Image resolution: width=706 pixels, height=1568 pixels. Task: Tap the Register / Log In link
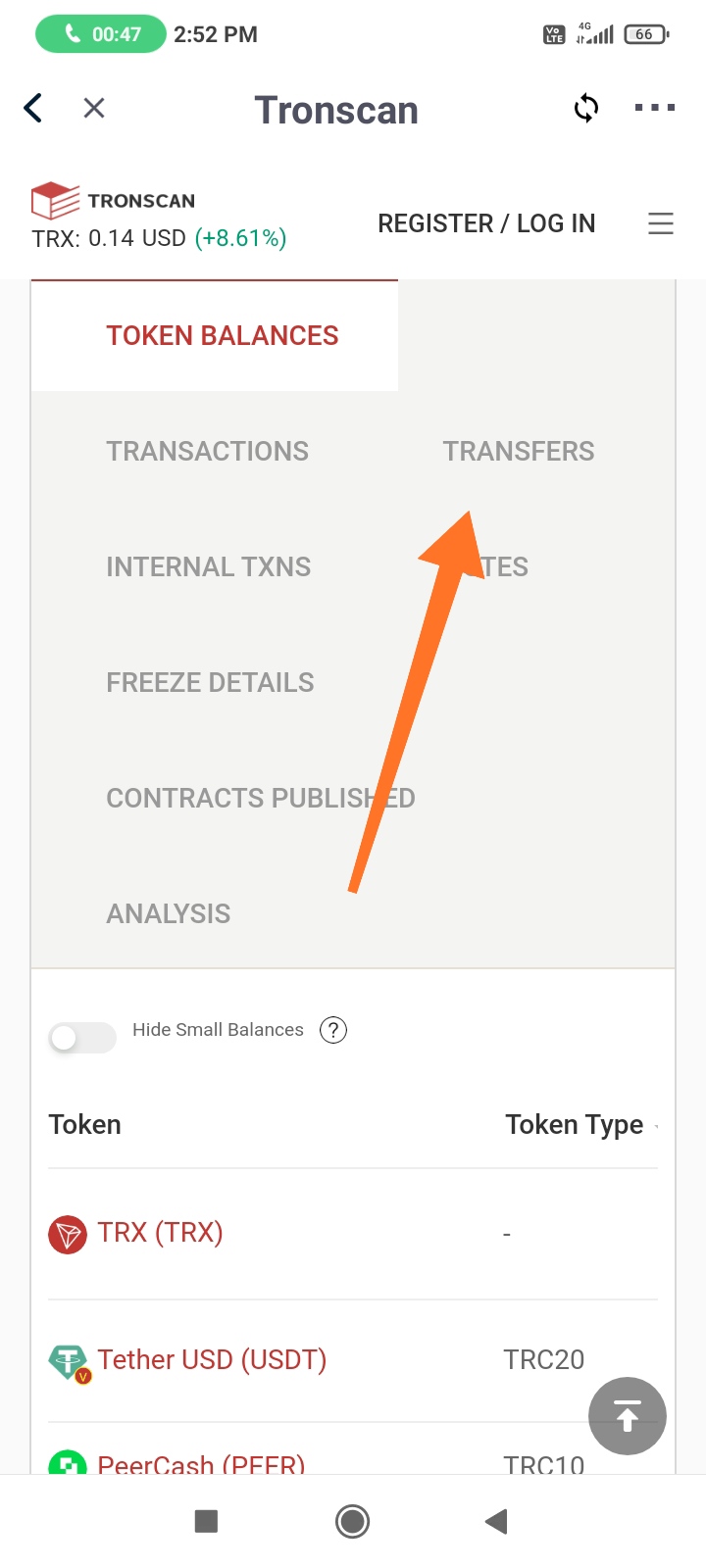[x=486, y=223]
